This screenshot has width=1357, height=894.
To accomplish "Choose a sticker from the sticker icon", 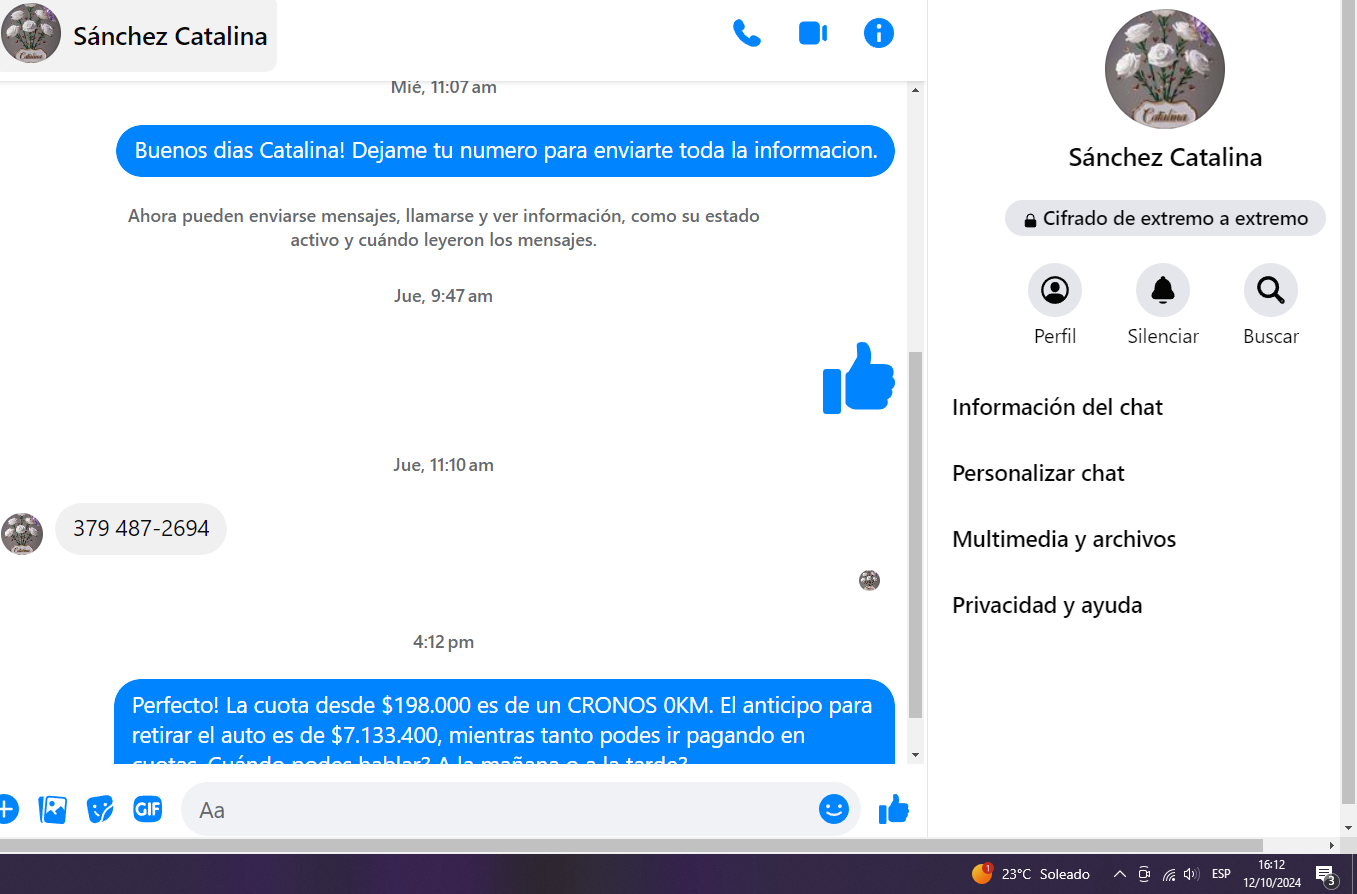I will coord(100,809).
